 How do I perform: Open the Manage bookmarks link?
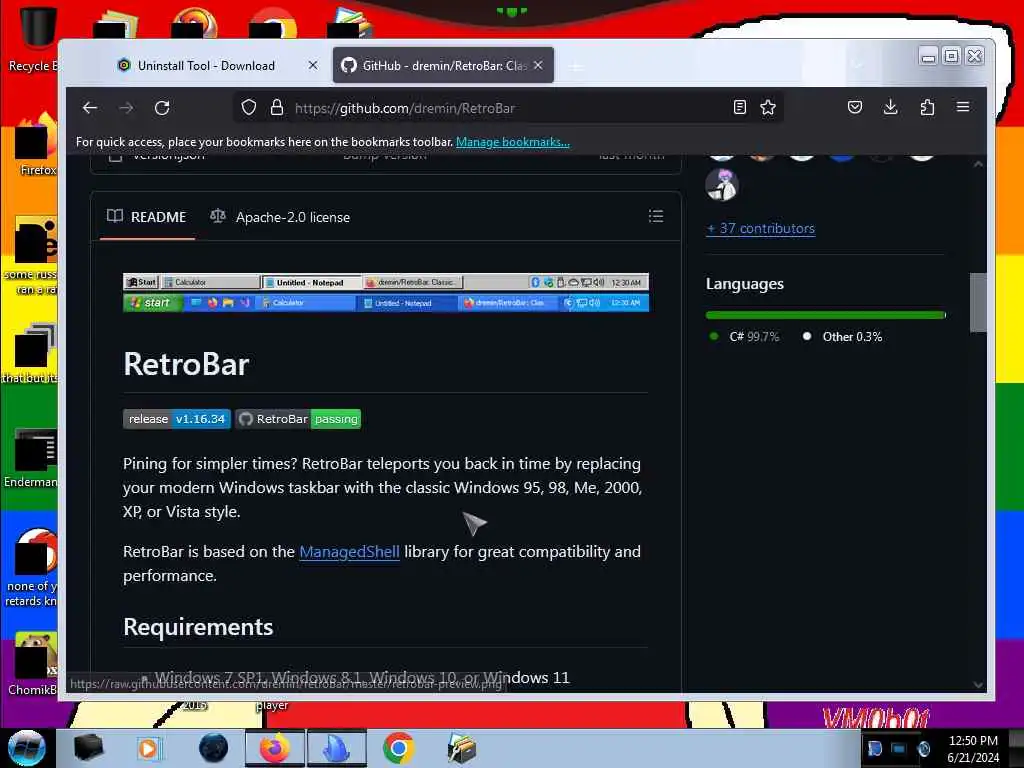[x=513, y=142]
